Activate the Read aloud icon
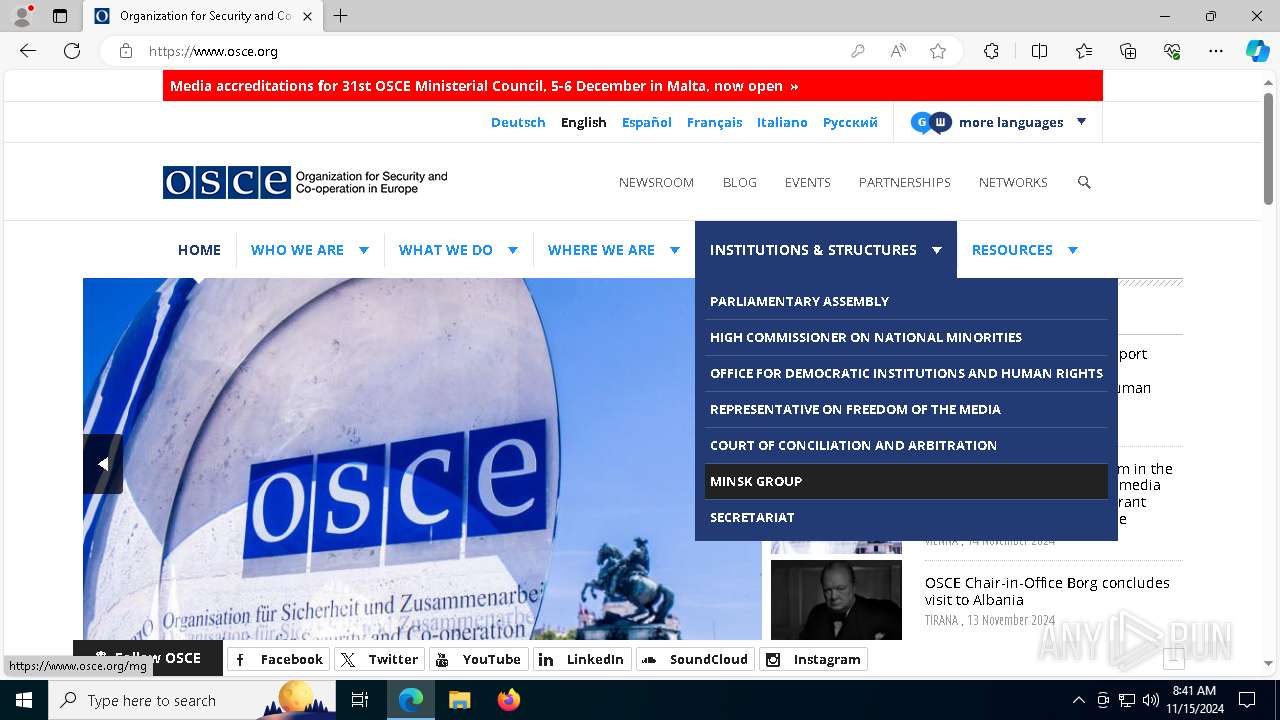This screenshot has height=720, width=1280. point(898,51)
